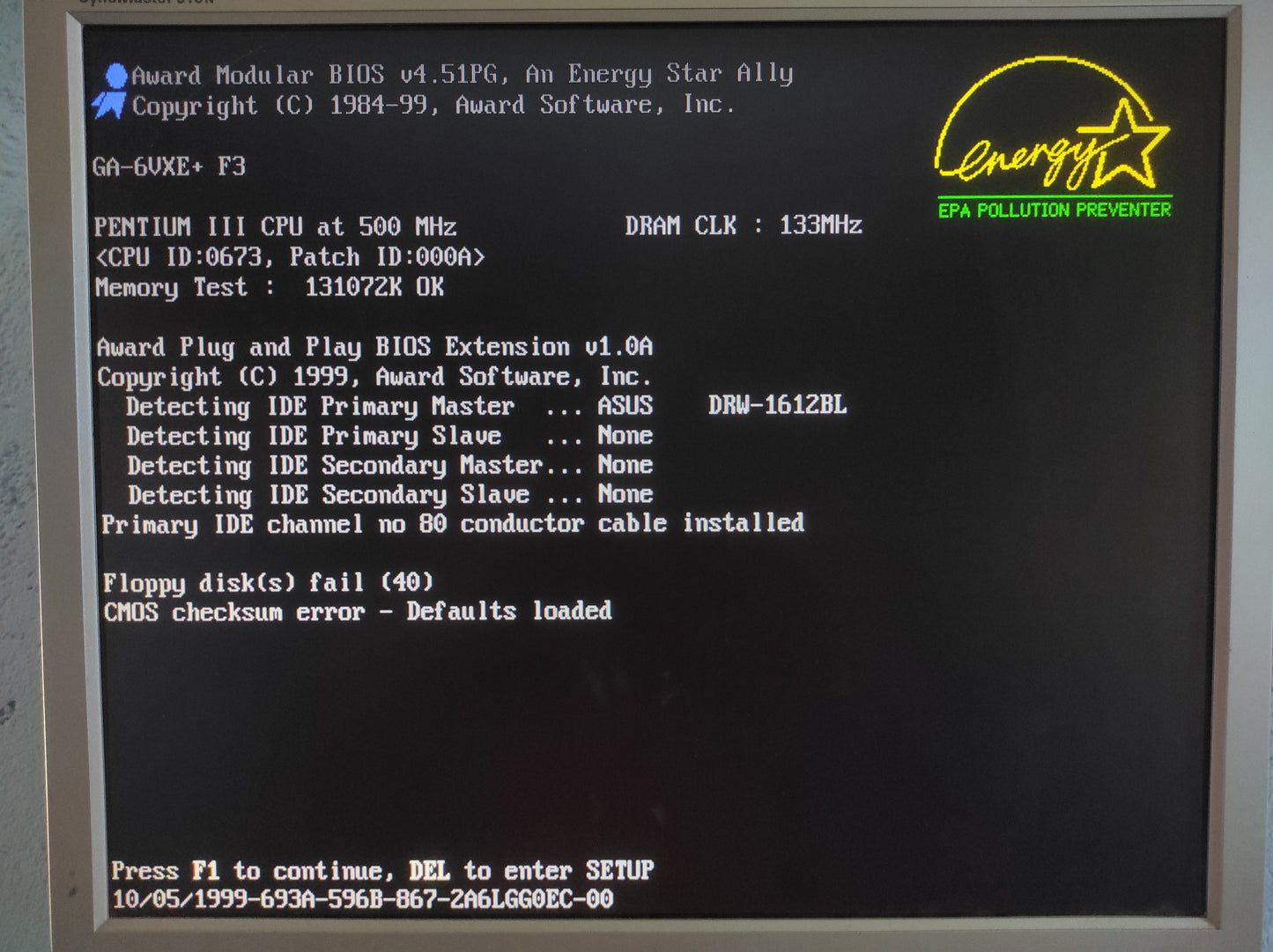The width and height of the screenshot is (1273, 952).
Task: Select "Award Plug and Play BIOS Extension v1.0A"
Action: click(x=374, y=347)
